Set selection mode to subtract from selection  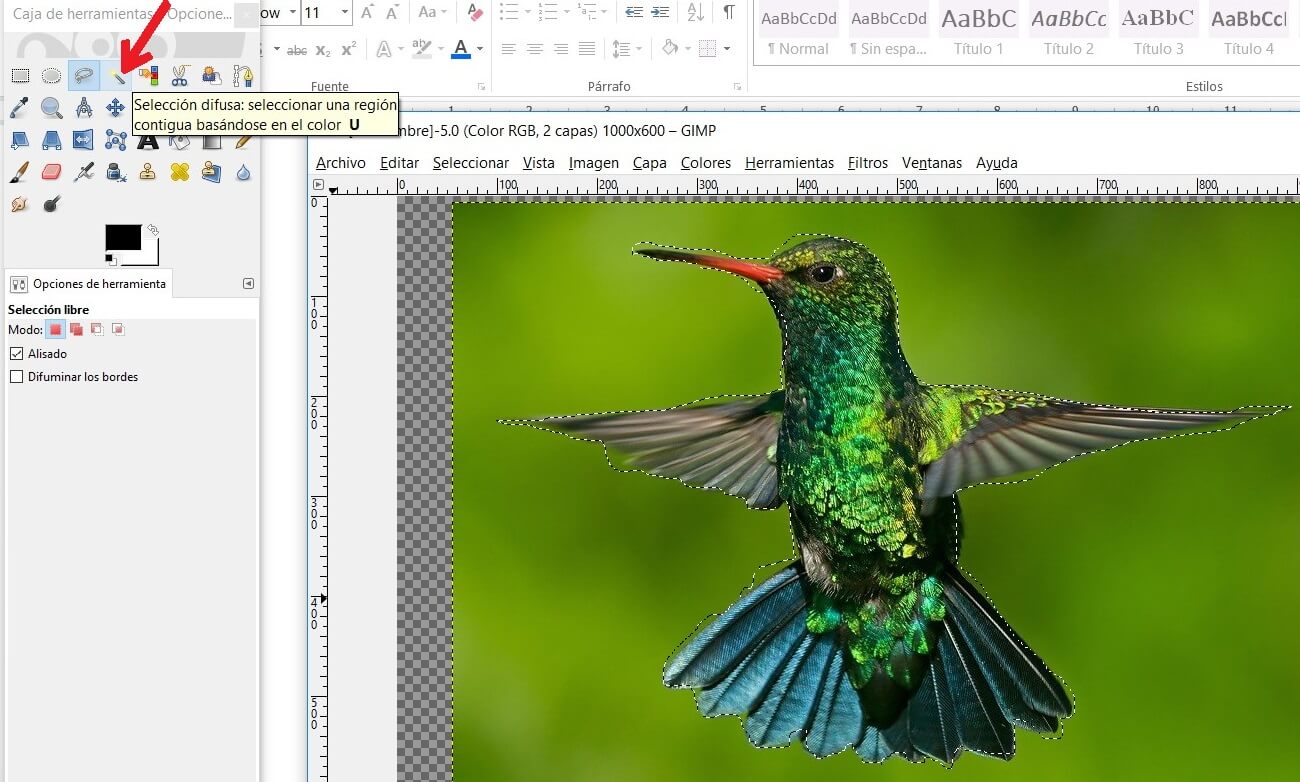pos(97,329)
